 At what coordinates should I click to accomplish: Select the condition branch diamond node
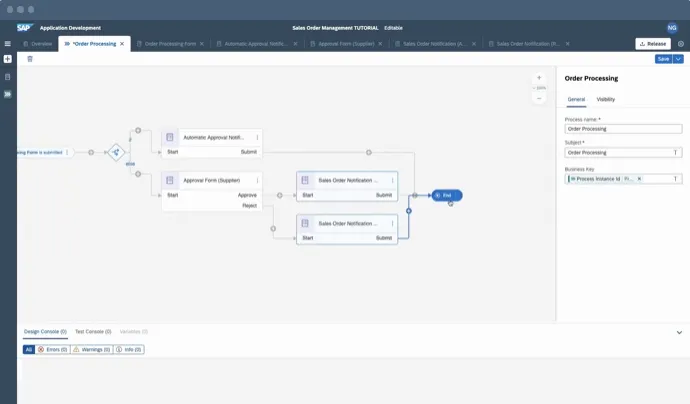pyautogui.click(x=117, y=152)
